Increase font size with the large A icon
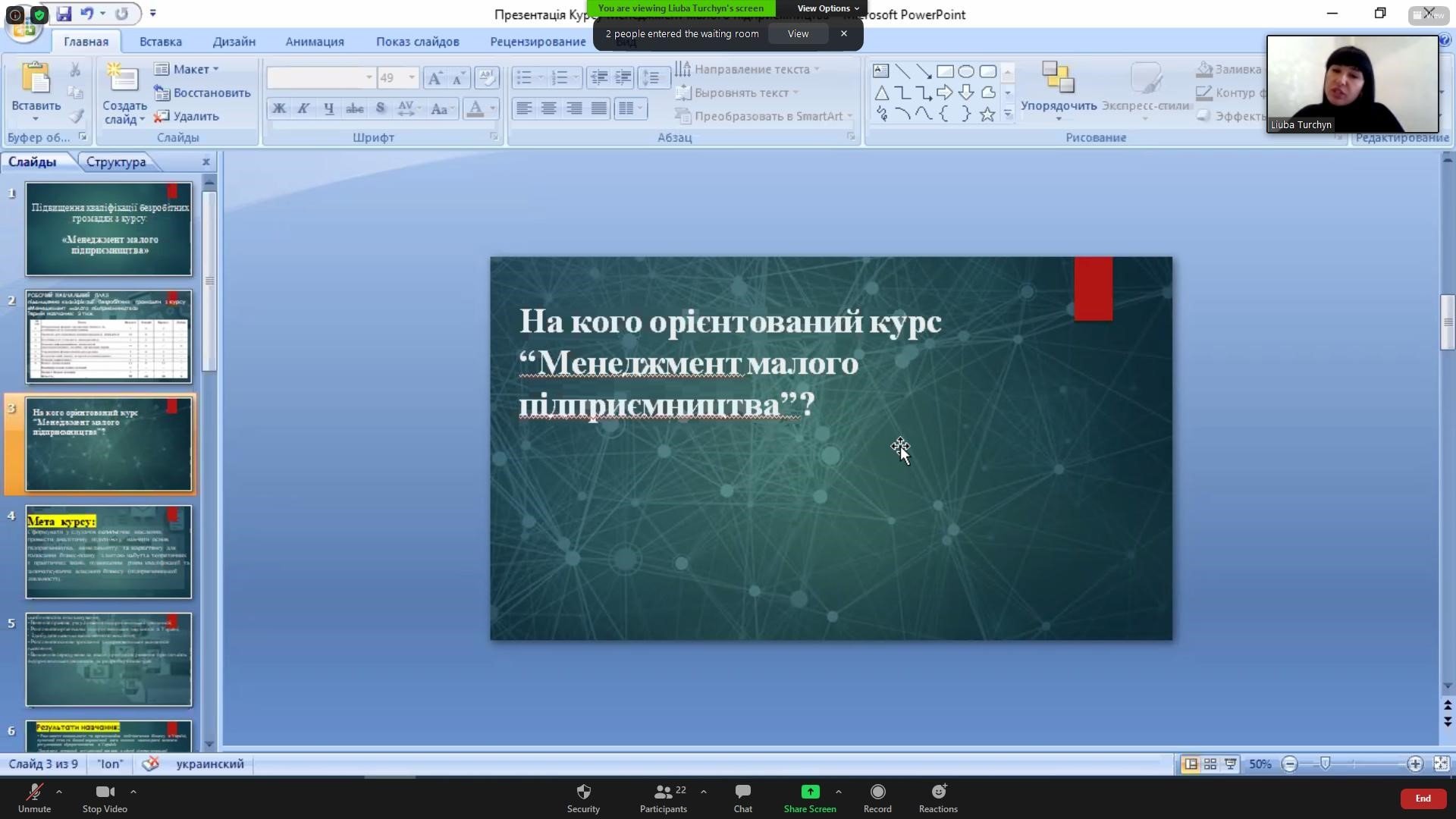 [435, 77]
